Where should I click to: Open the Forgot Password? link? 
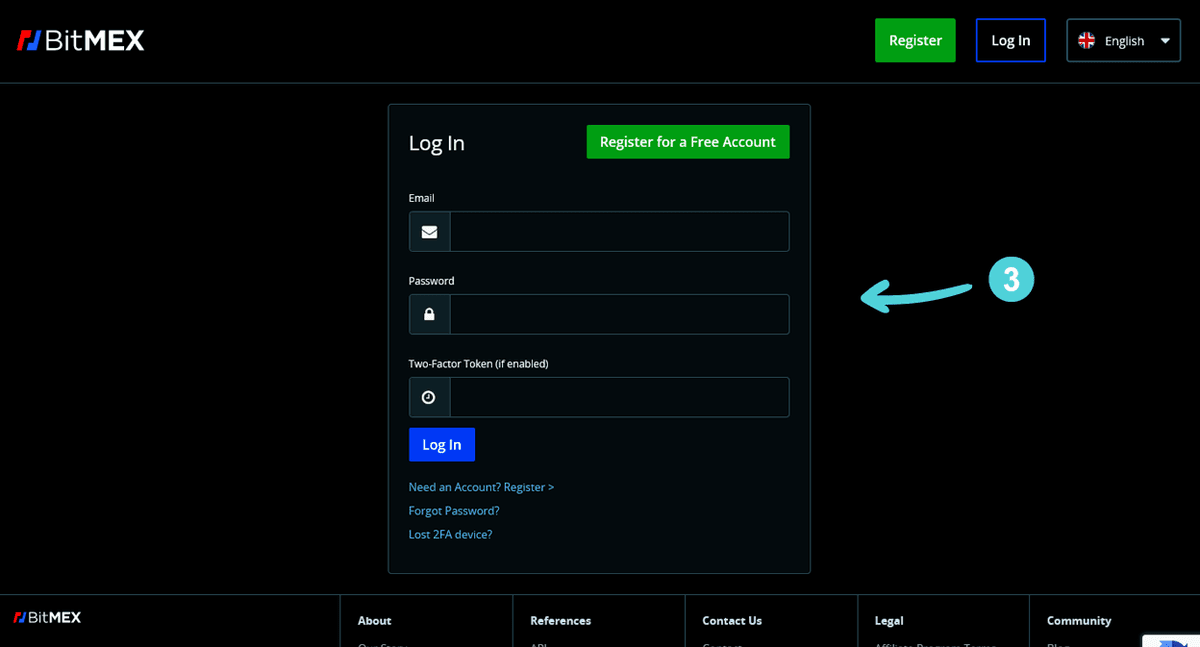454,511
